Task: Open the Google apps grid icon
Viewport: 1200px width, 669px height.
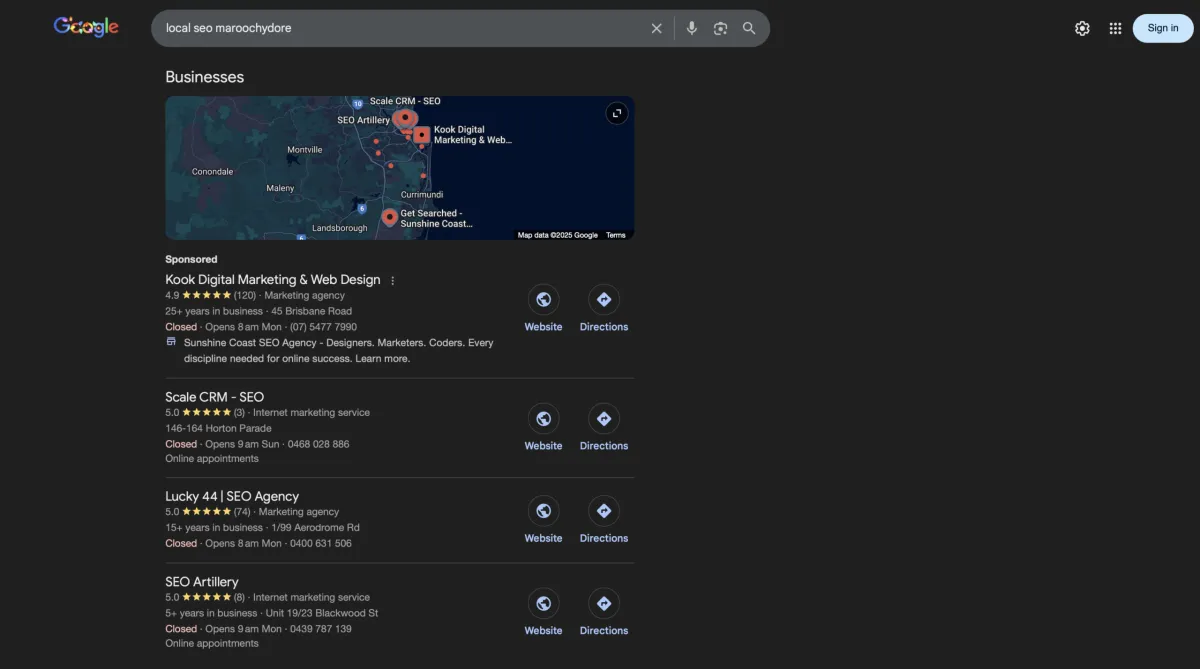Action: (1115, 28)
